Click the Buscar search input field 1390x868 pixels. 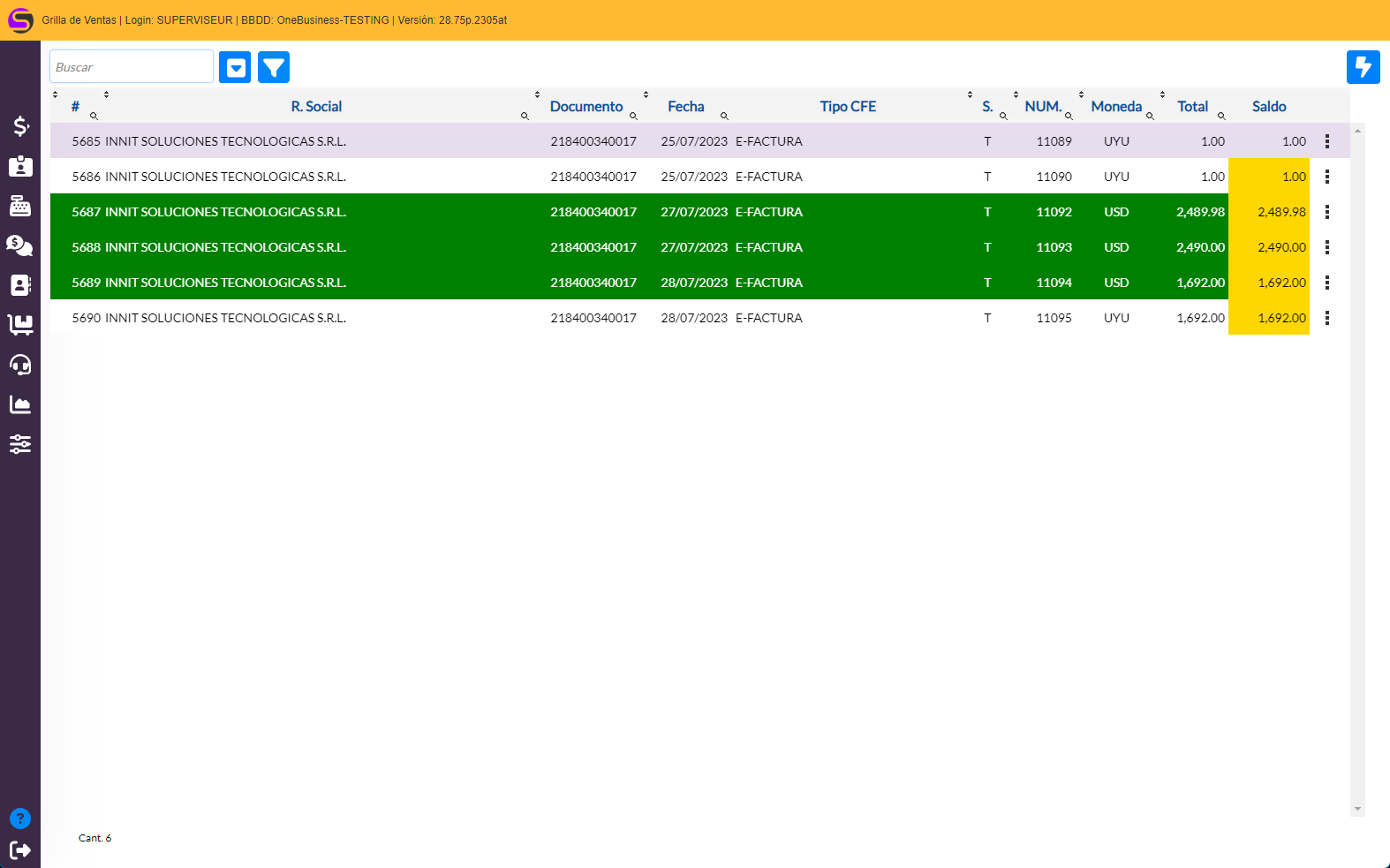tap(132, 67)
